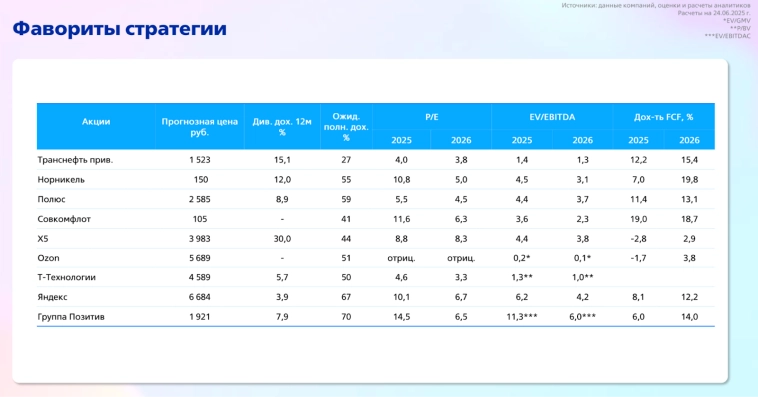Click Транснефть expected return "27"
The image size is (758, 397).
[346, 160]
